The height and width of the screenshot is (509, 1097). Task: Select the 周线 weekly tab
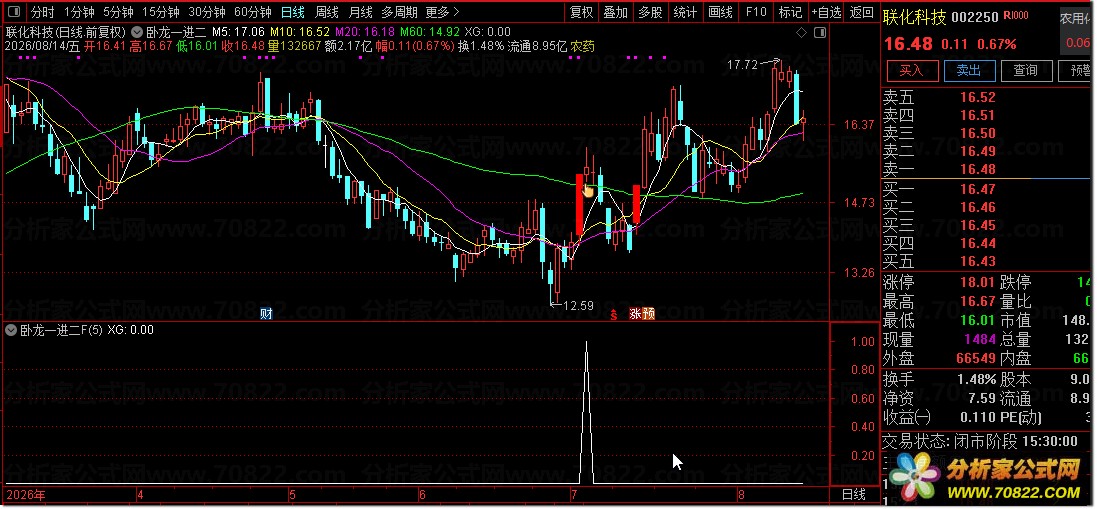tap(327, 12)
